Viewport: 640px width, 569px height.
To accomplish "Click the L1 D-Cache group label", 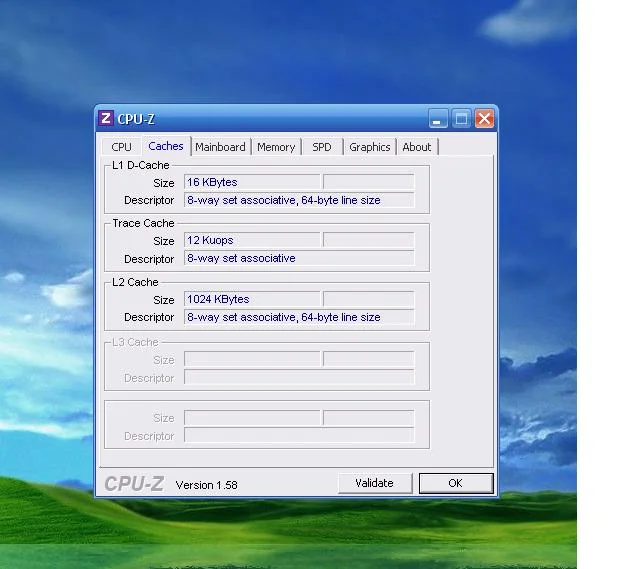I will coord(141,165).
